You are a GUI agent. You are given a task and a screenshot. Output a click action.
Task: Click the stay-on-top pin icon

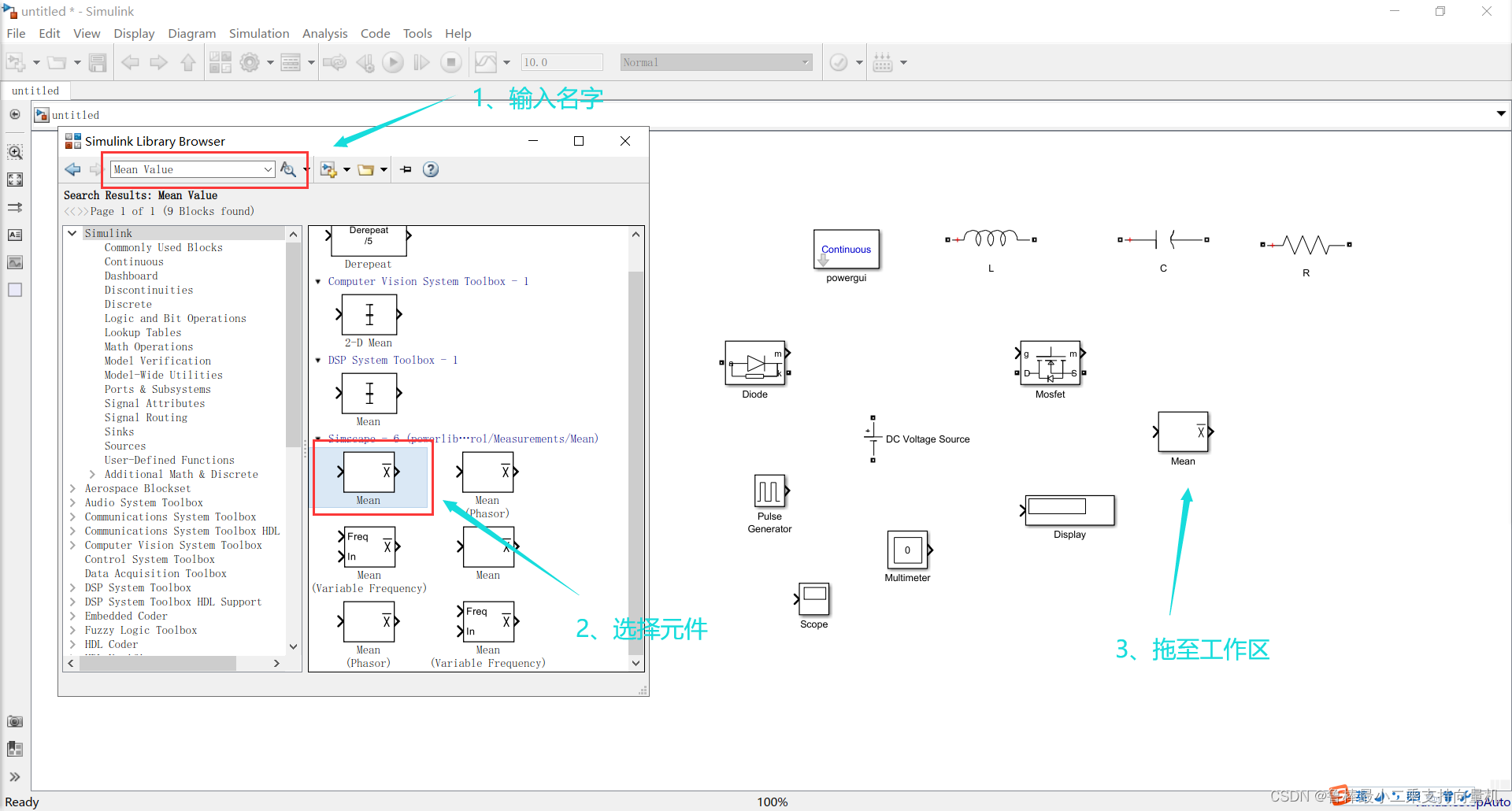pos(406,169)
